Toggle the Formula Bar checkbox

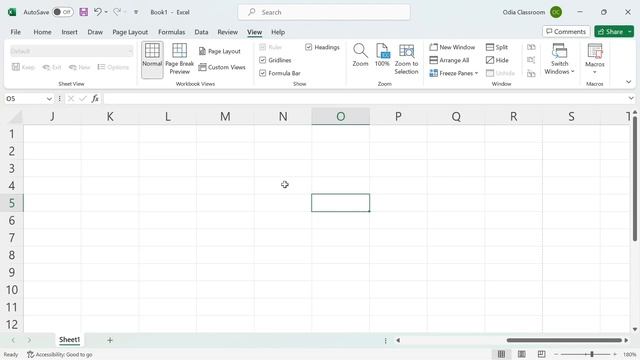pyautogui.click(x=262, y=73)
